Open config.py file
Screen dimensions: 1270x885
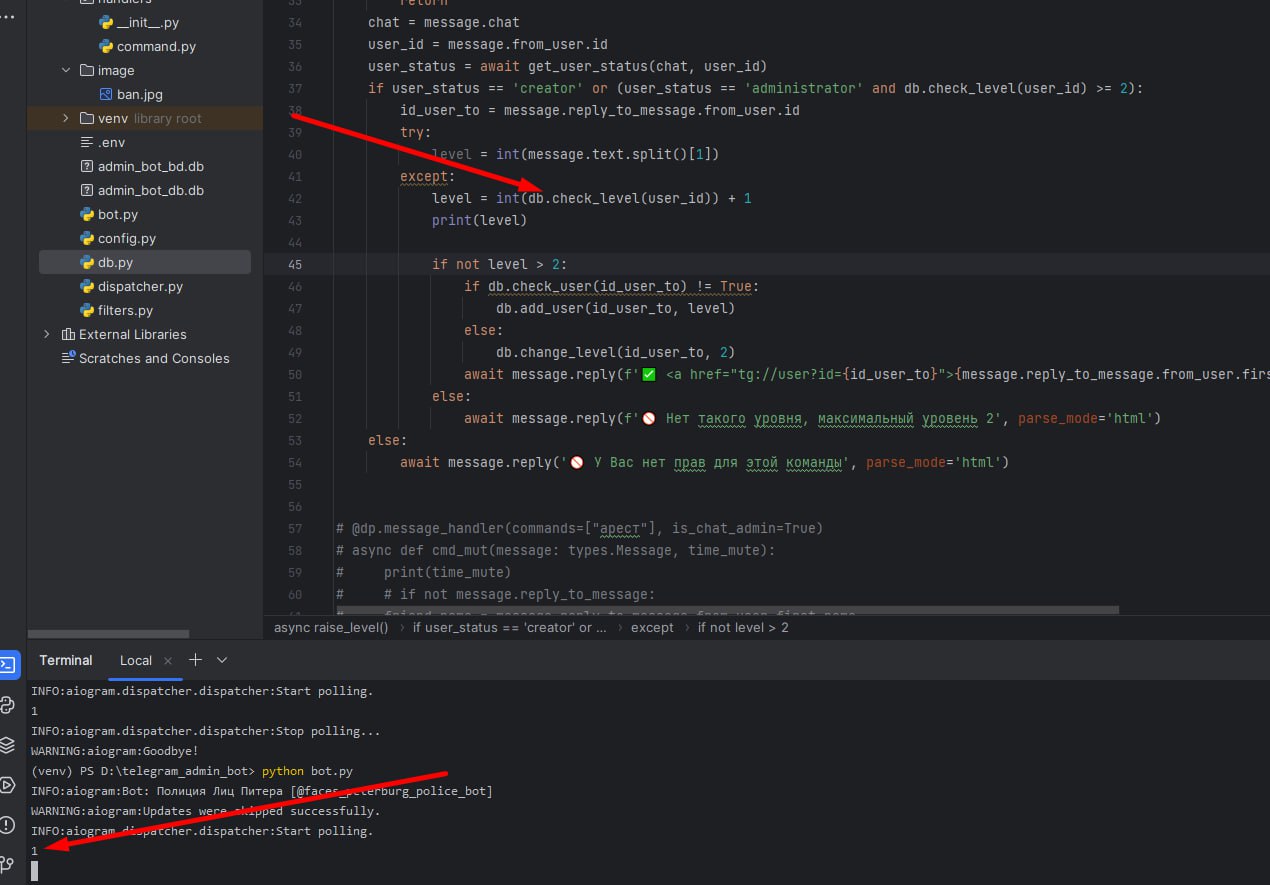coord(127,238)
